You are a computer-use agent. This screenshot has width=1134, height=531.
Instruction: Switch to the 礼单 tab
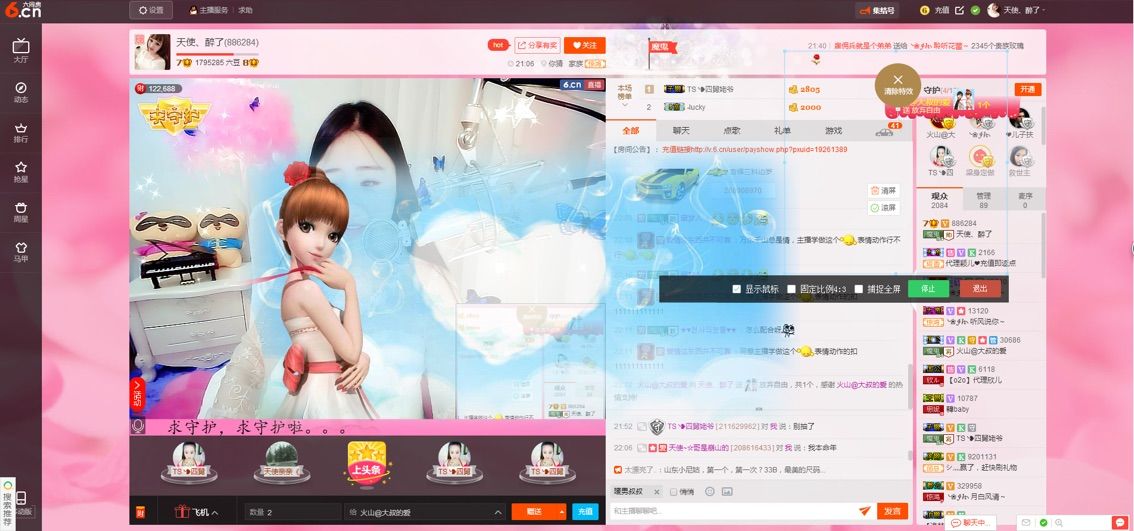[x=782, y=131]
